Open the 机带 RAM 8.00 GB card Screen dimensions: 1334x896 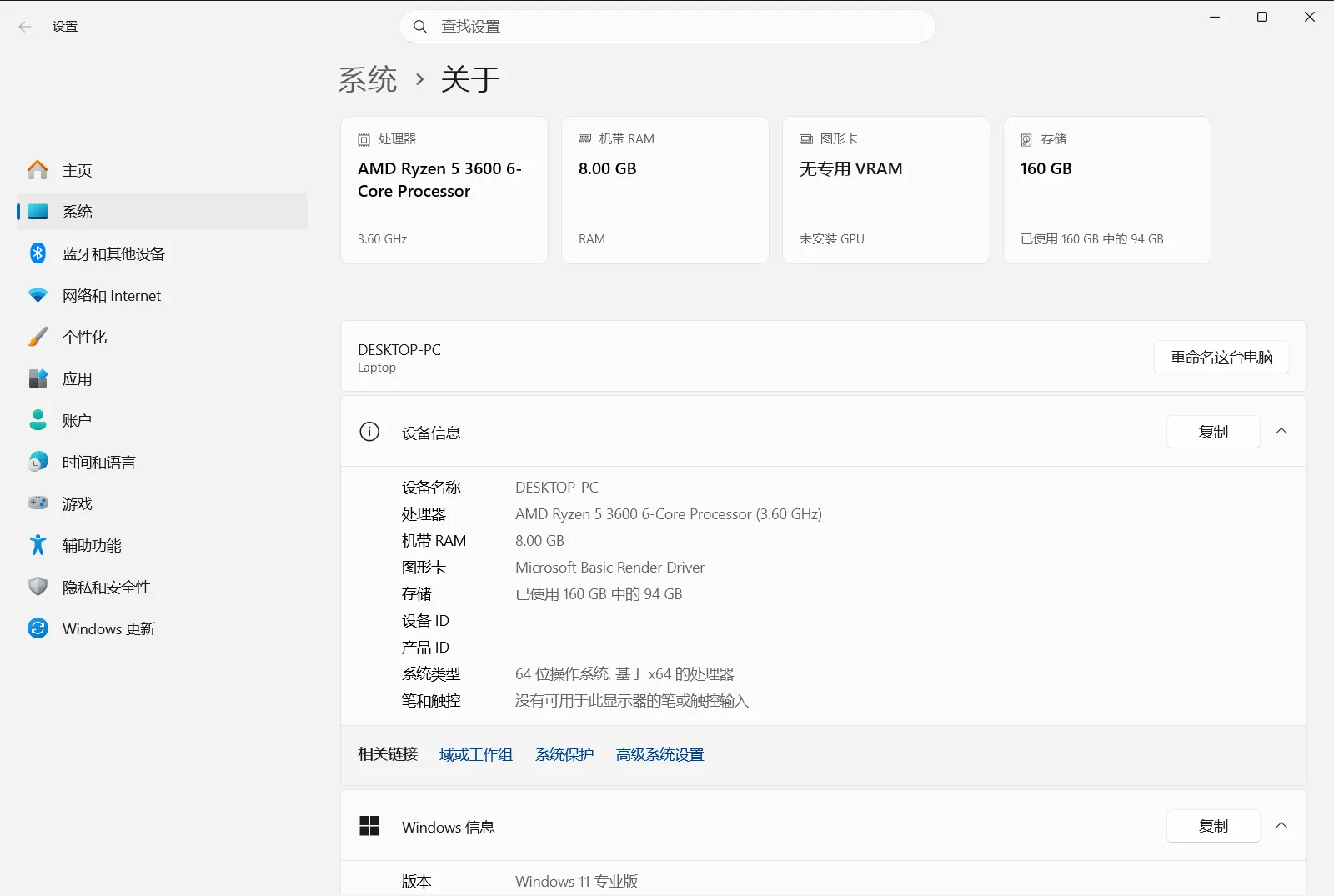(x=665, y=190)
